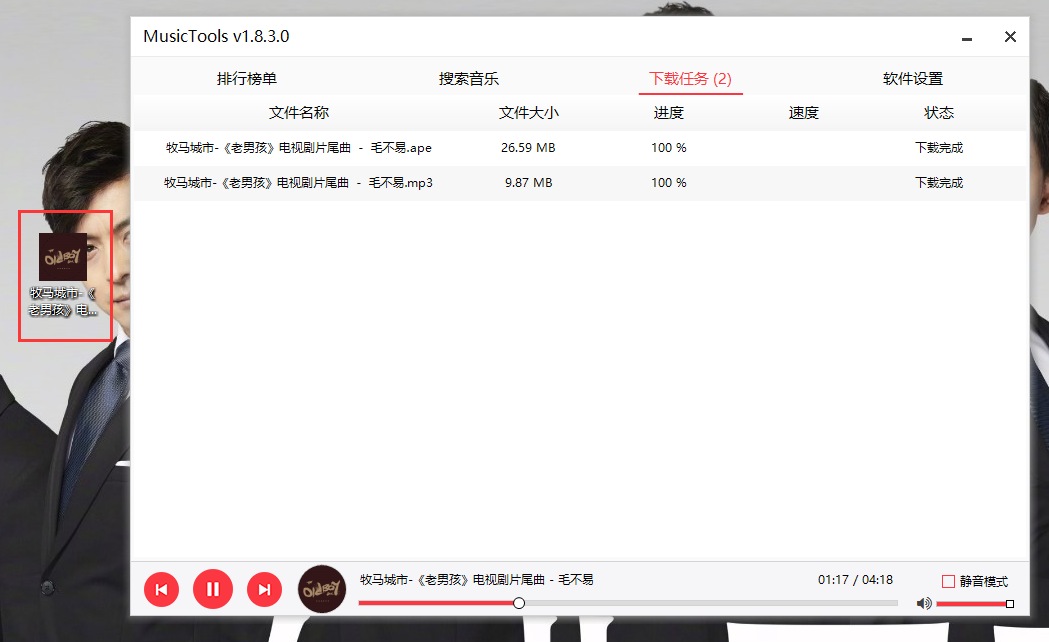Click the 文件名称 column header

299,113
